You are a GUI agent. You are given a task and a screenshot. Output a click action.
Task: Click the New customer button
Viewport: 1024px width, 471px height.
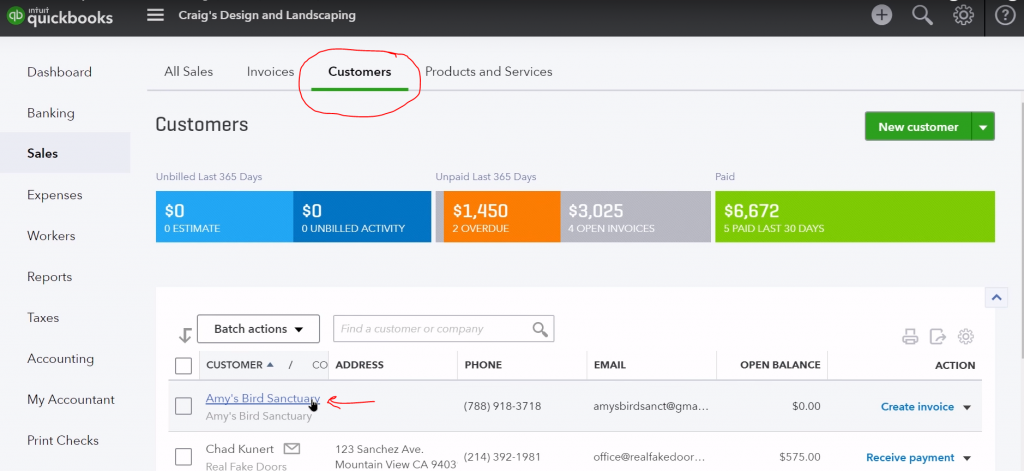click(x=918, y=127)
